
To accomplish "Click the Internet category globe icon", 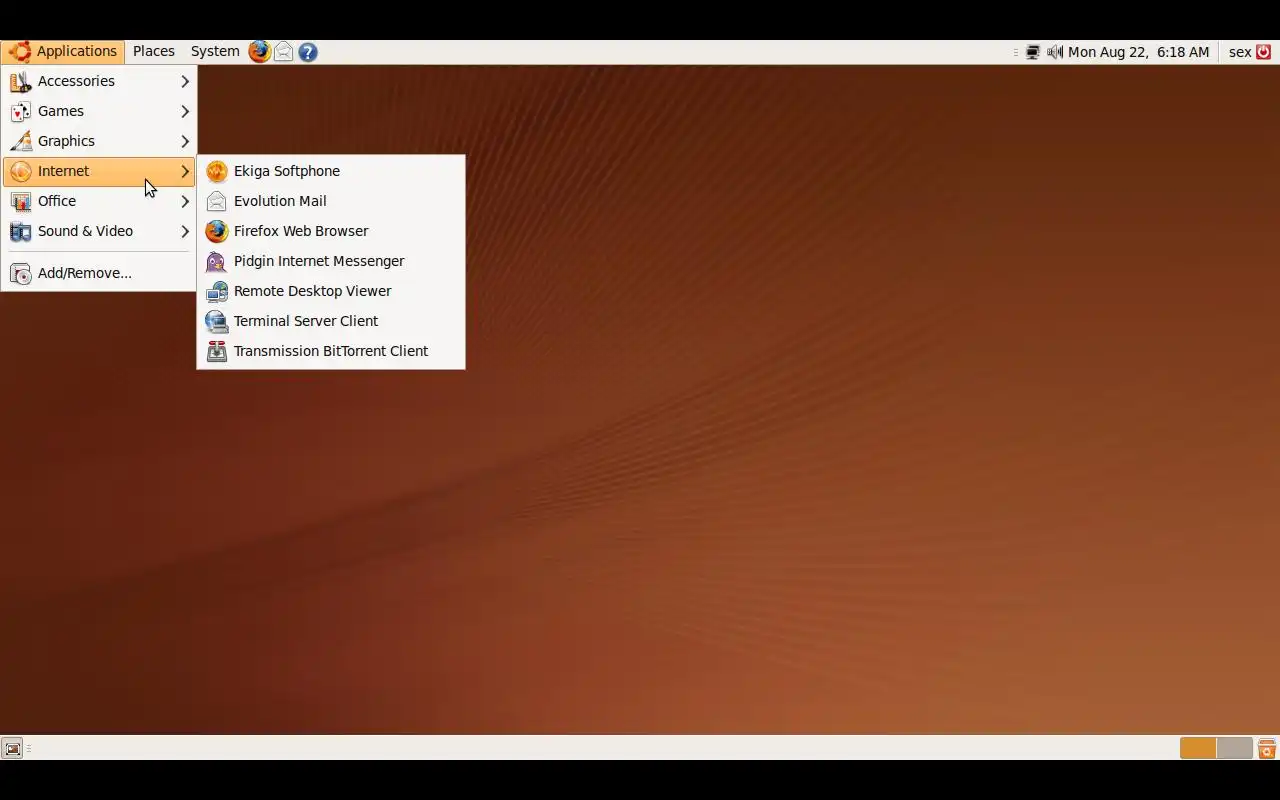I will pyautogui.click(x=21, y=171).
